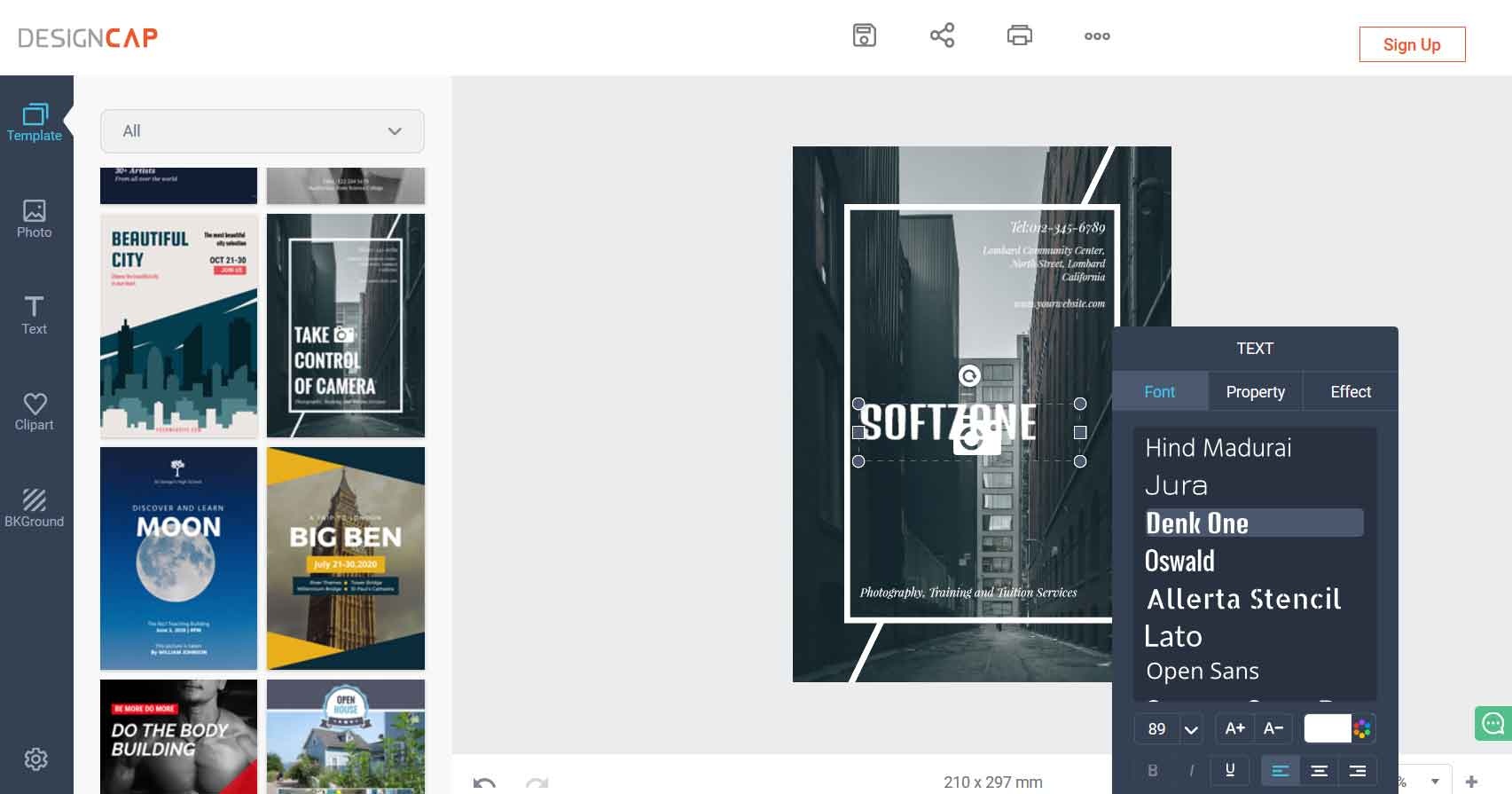Image resolution: width=1512 pixels, height=794 pixels.
Task: Click the SOFTZONE text on canvas
Action: pyautogui.click(x=948, y=422)
